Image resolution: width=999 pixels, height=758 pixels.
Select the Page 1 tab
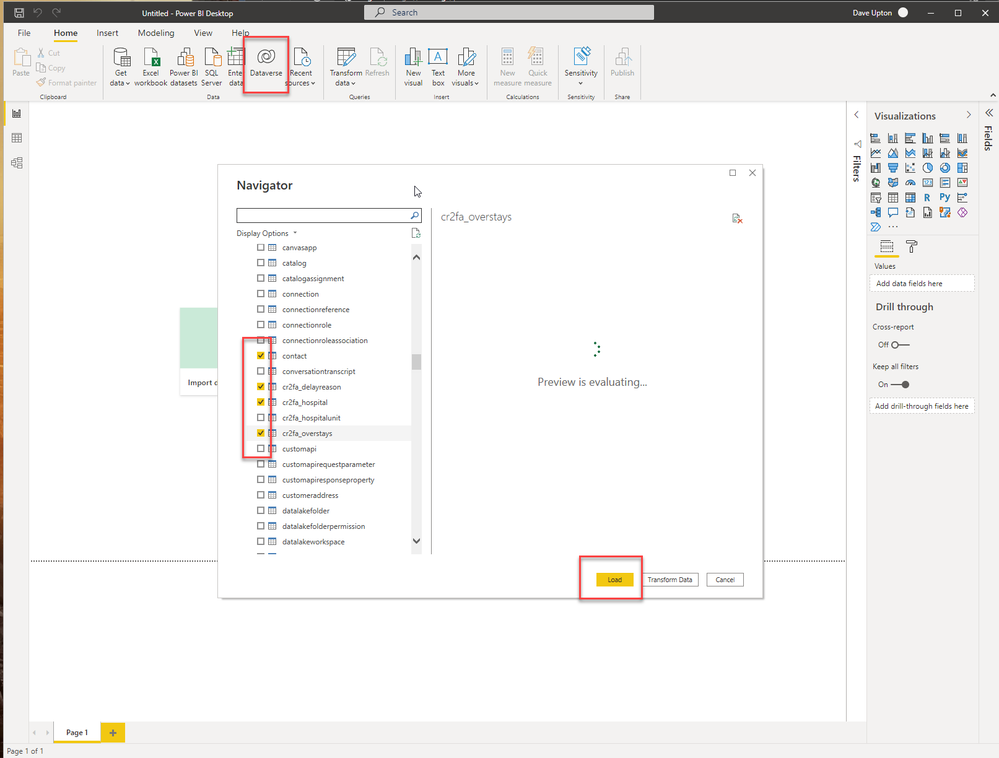77,733
